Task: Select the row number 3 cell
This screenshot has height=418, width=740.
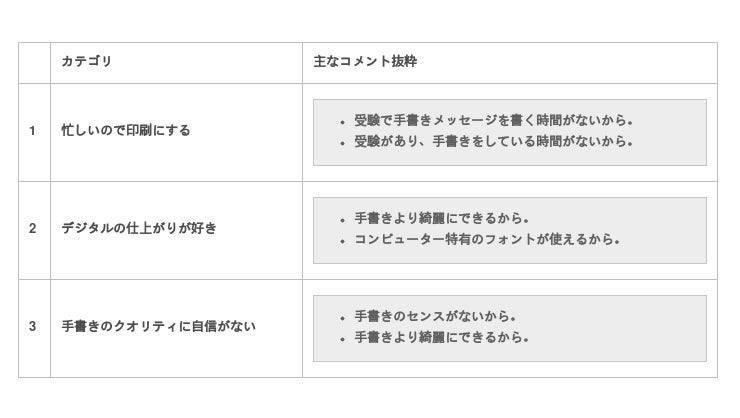Action: [33, 327]
